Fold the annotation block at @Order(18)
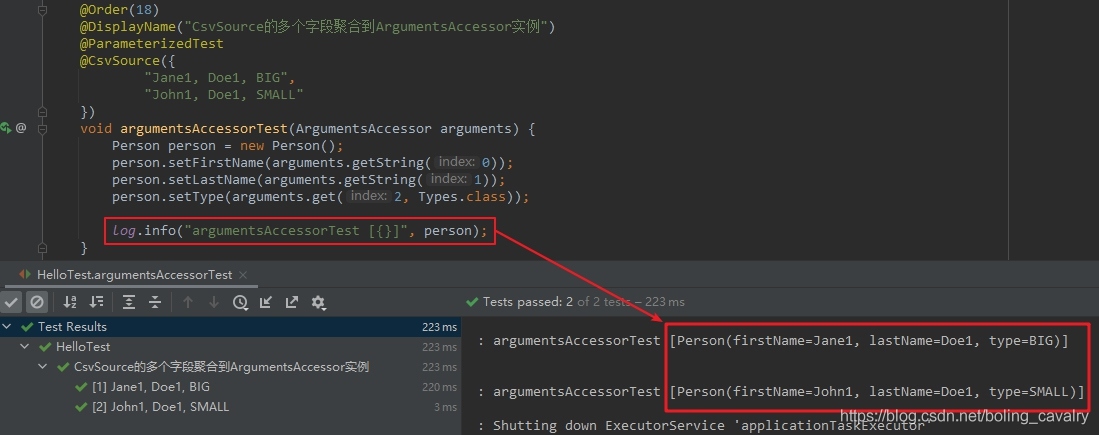Image resolution: width=1099 pixels, height=435 pixels. (x=43, y=11)
